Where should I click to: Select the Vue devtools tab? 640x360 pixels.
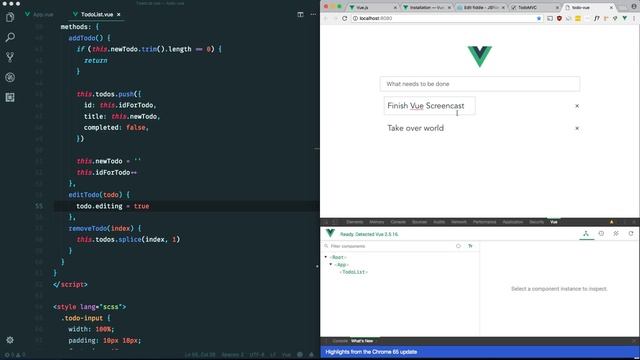point(554,222)
